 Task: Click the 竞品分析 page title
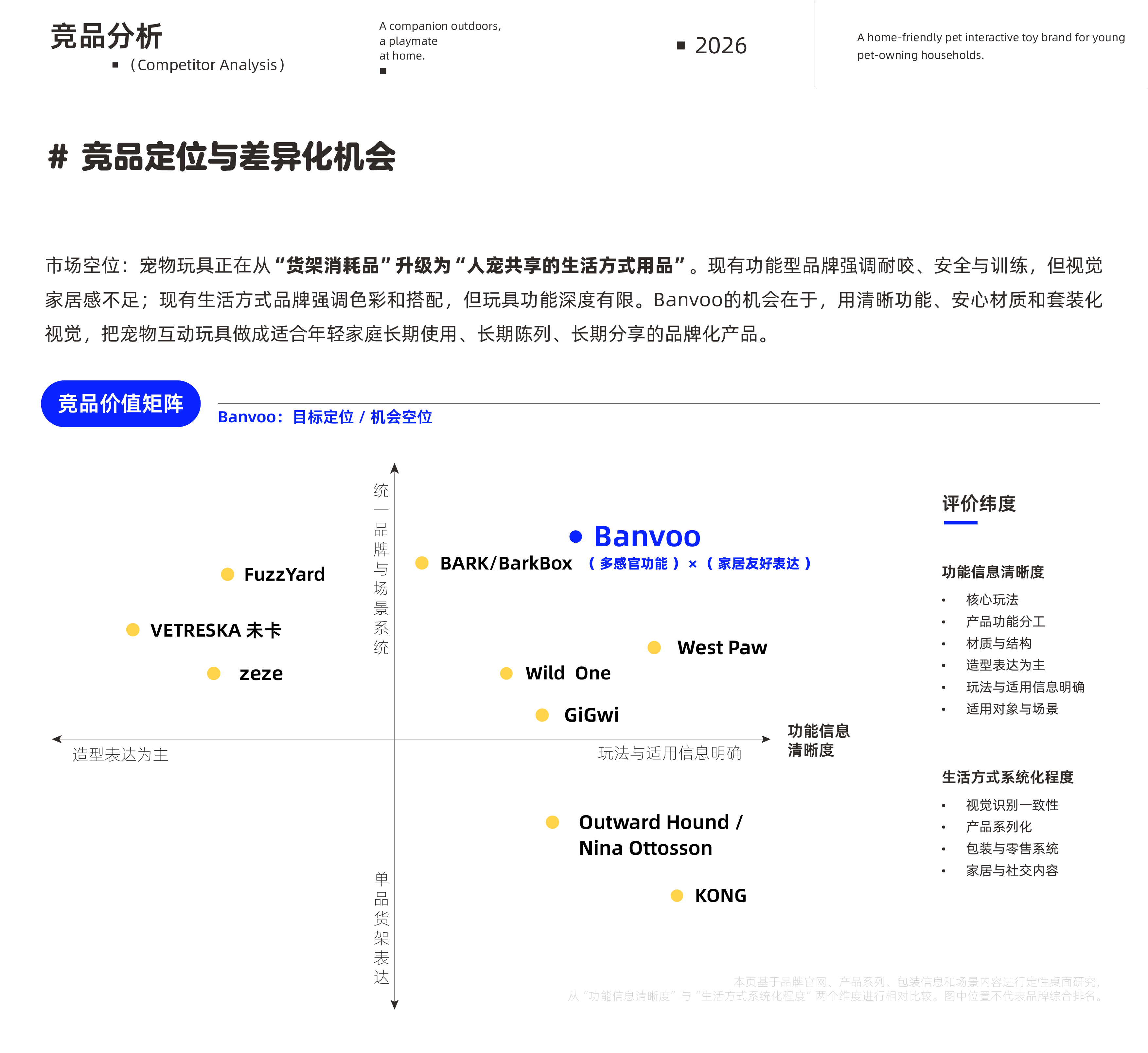107,36
